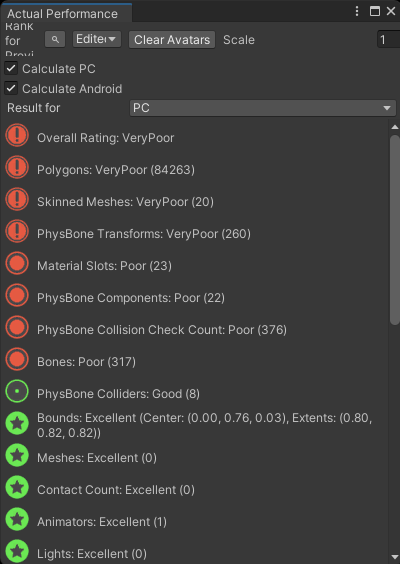Open the avatar object picker search icon
This screenshot has width=400, height=564.
point(55,39)
